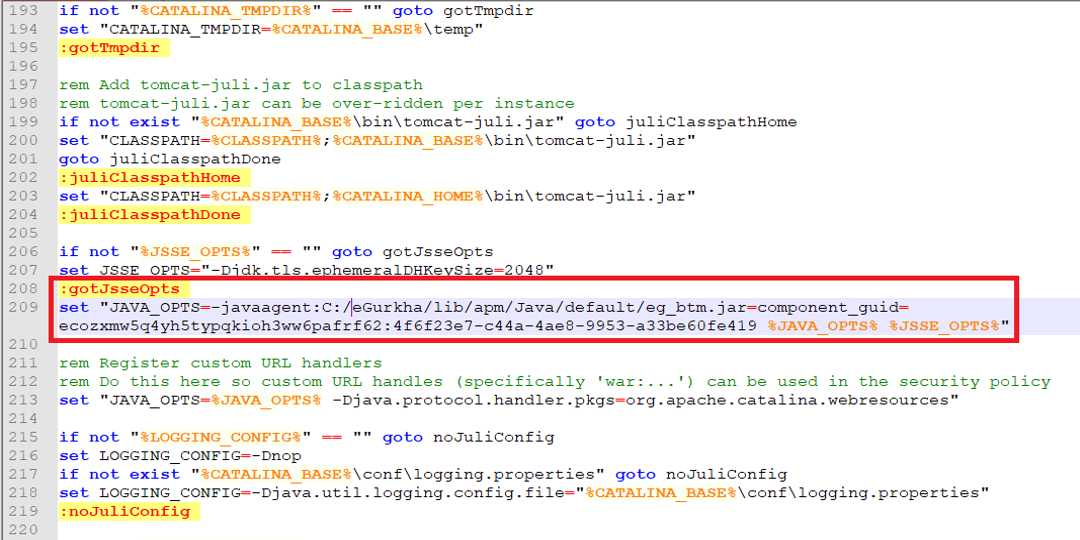The image size is (1080, 540).
Task: Click the GUID string starting with ecozxmw5q4yh5
Action: 408,324
